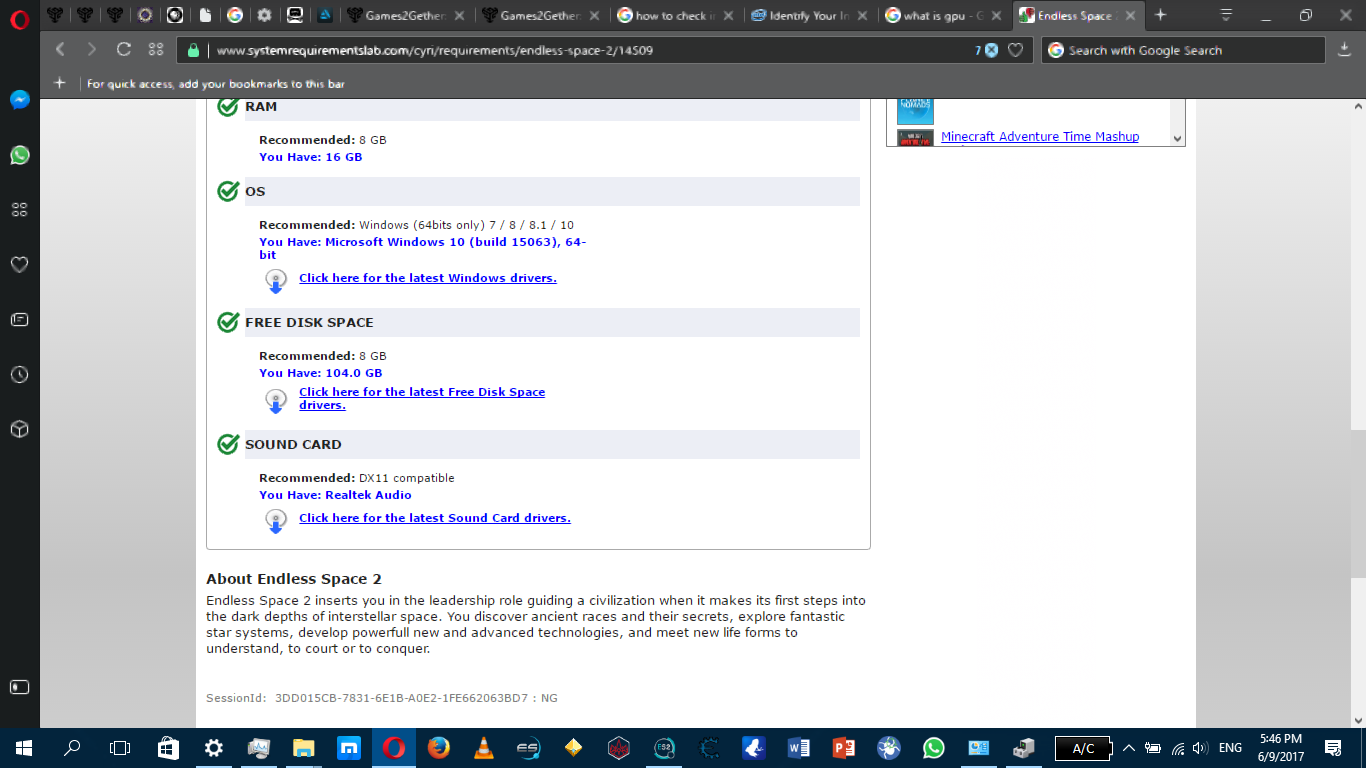Click Minecraft Adventure Time Mashup thumbnail
Viewport: 1366px width, 768px height.
click(x=915, y=138)
